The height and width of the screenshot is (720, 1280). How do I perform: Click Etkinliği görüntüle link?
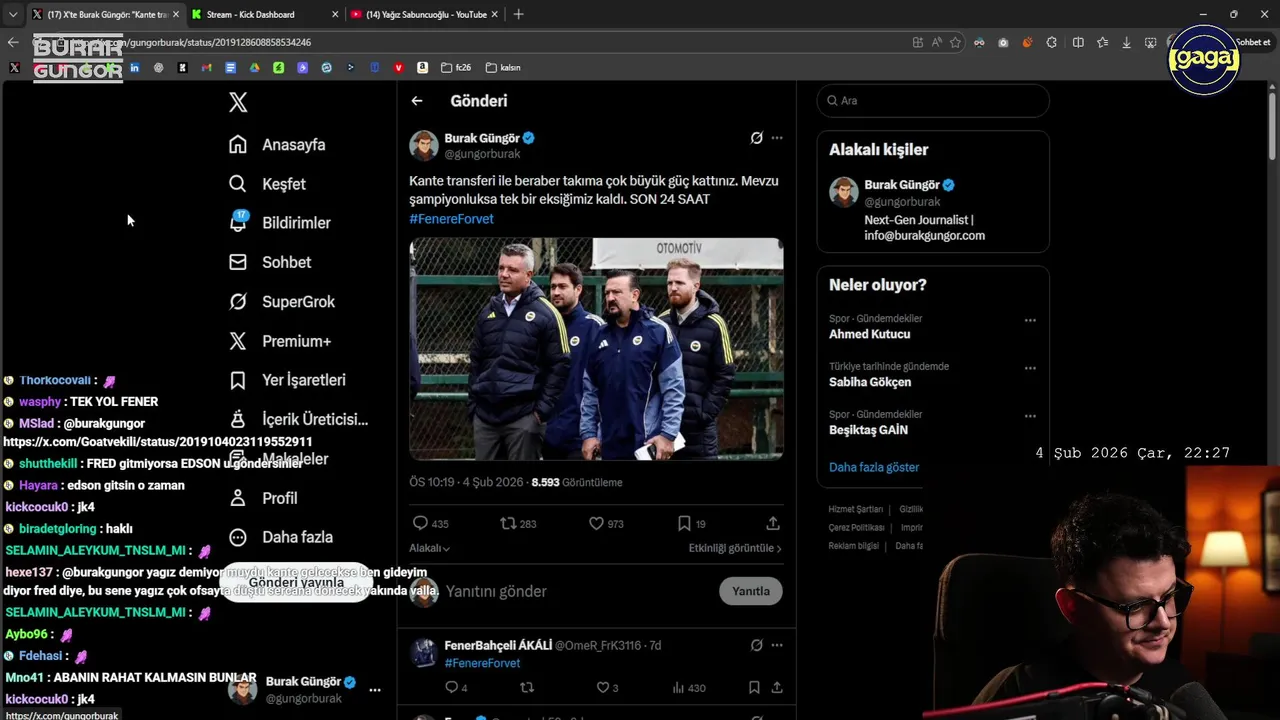(x=735, y=548)
